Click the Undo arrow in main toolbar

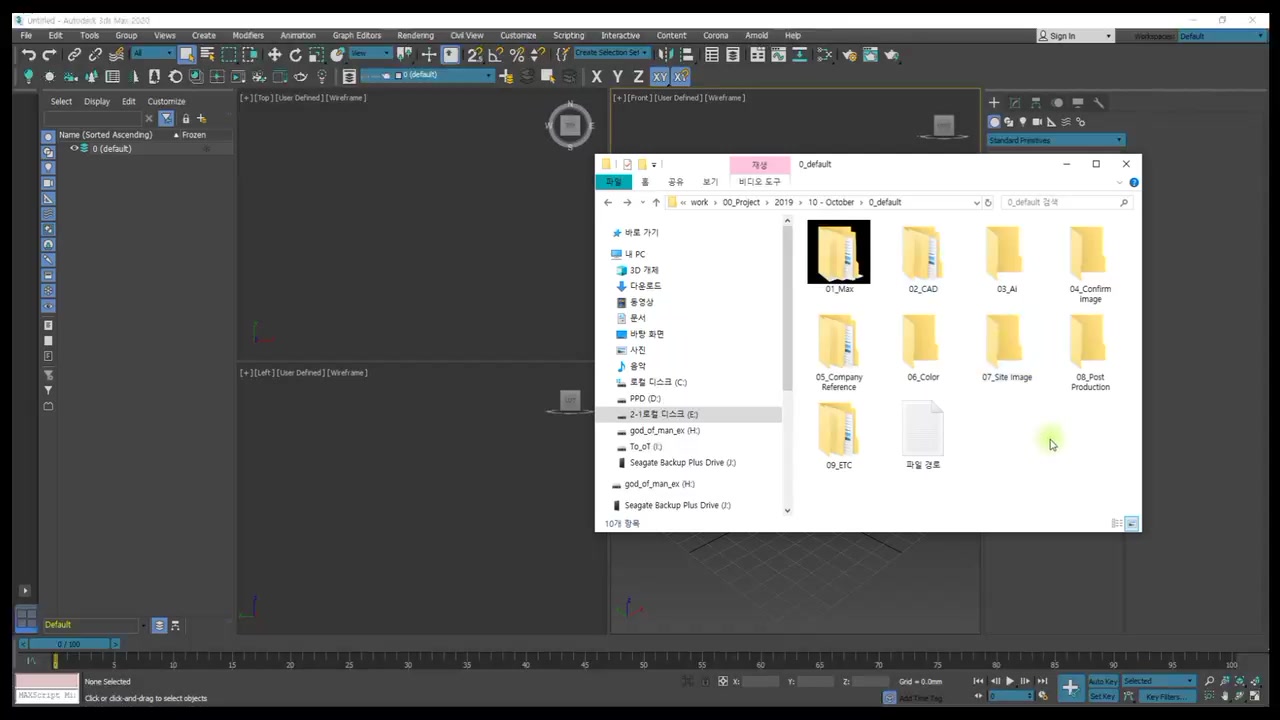(28, 55)
